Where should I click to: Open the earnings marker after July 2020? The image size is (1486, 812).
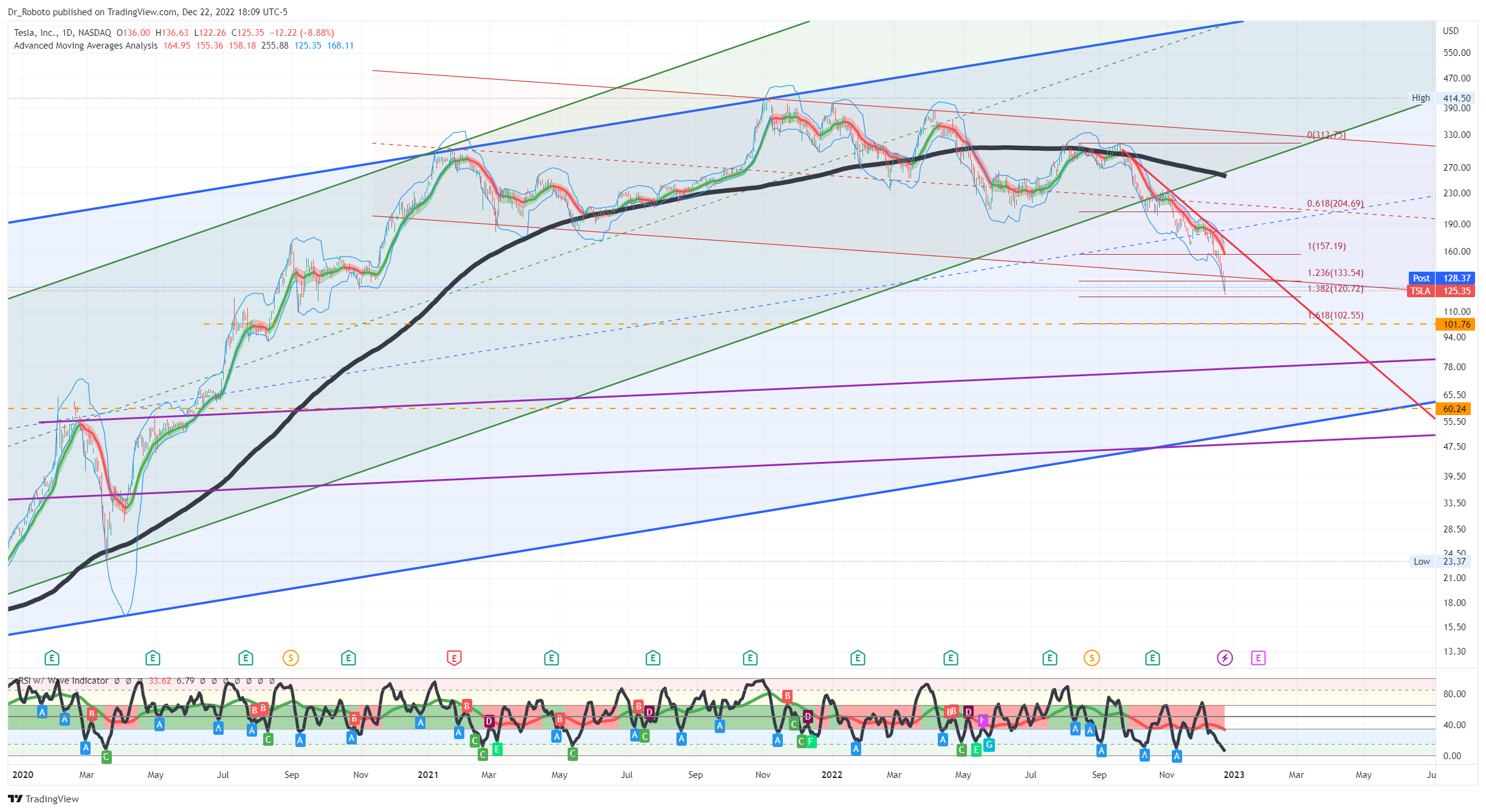(x=246, y=658)
